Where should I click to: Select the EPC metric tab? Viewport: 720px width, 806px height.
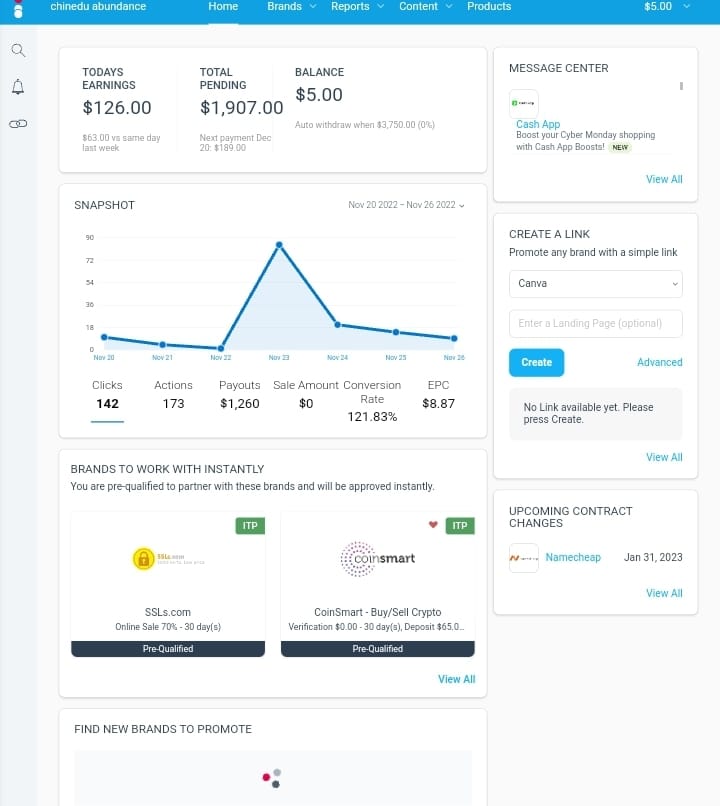pyautogui.click(x=438, y=395)
